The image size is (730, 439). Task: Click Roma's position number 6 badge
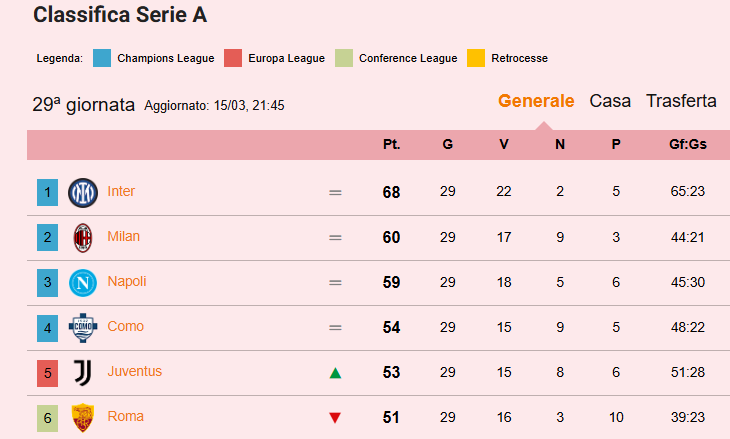pyautogui.click(x=47, y=418)
